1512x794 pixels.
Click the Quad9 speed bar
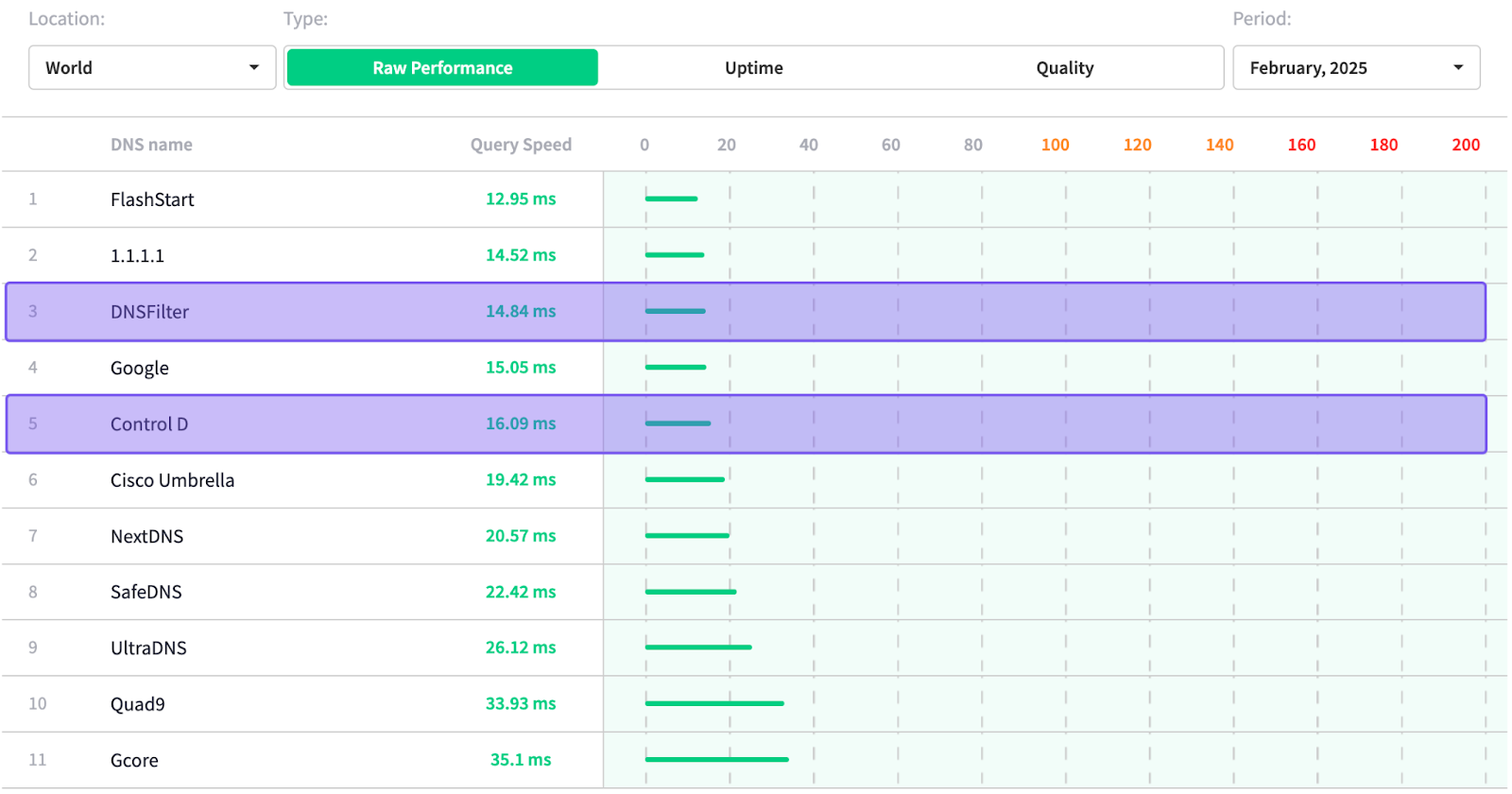(x=714, y=703)
